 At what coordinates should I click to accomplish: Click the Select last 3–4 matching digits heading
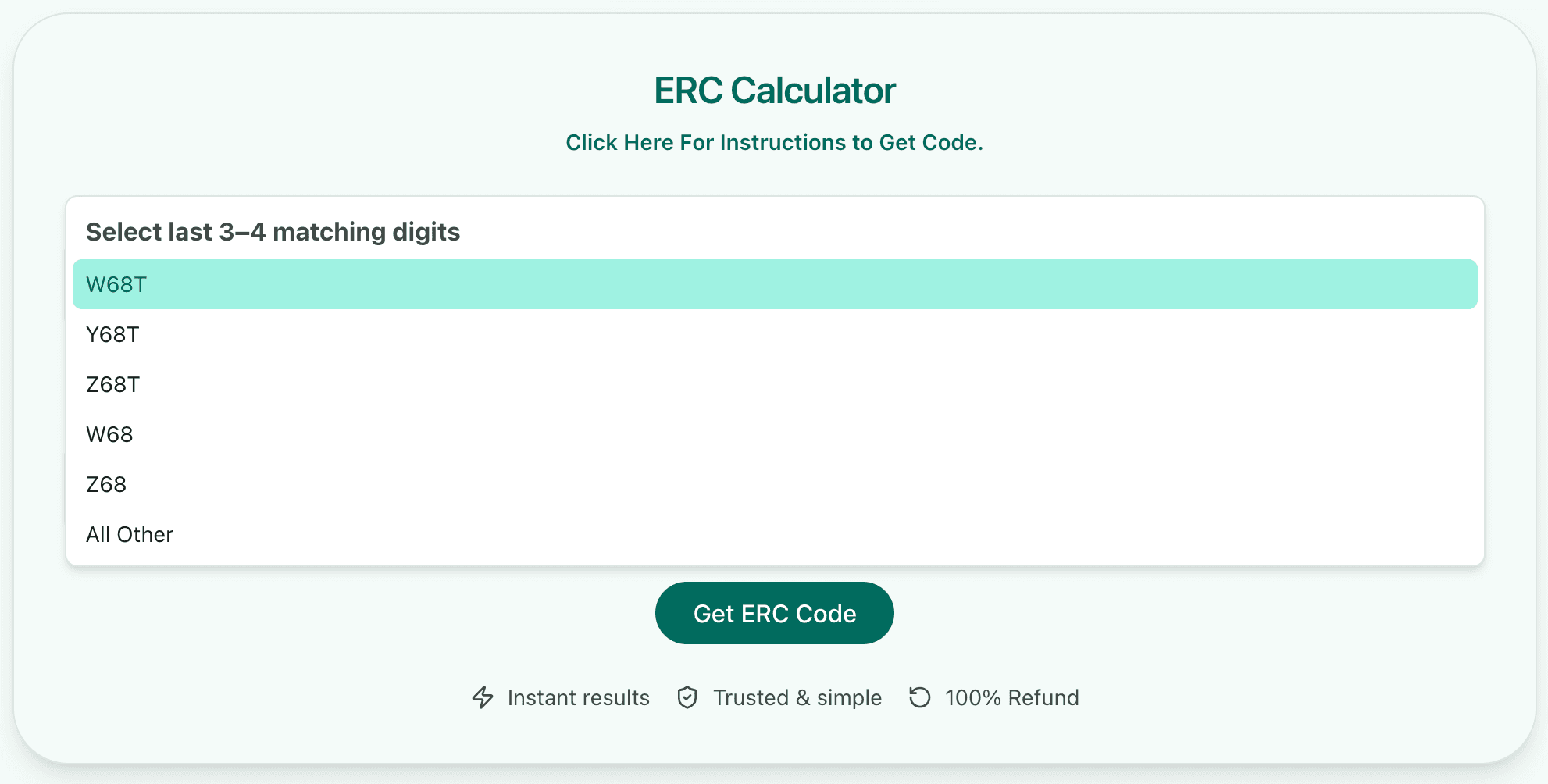click(273, 231)
